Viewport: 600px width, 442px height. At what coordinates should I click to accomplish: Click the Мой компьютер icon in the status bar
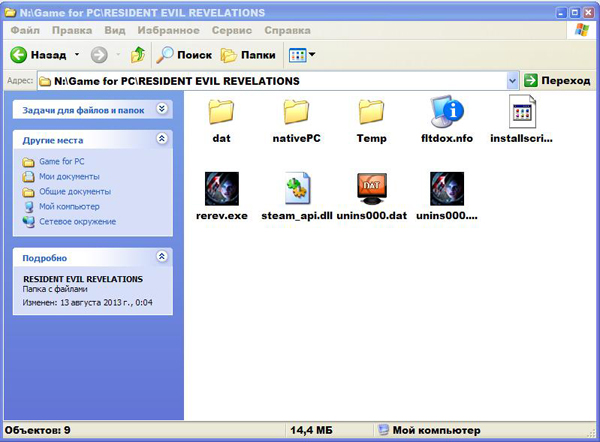tap(383, 430)
